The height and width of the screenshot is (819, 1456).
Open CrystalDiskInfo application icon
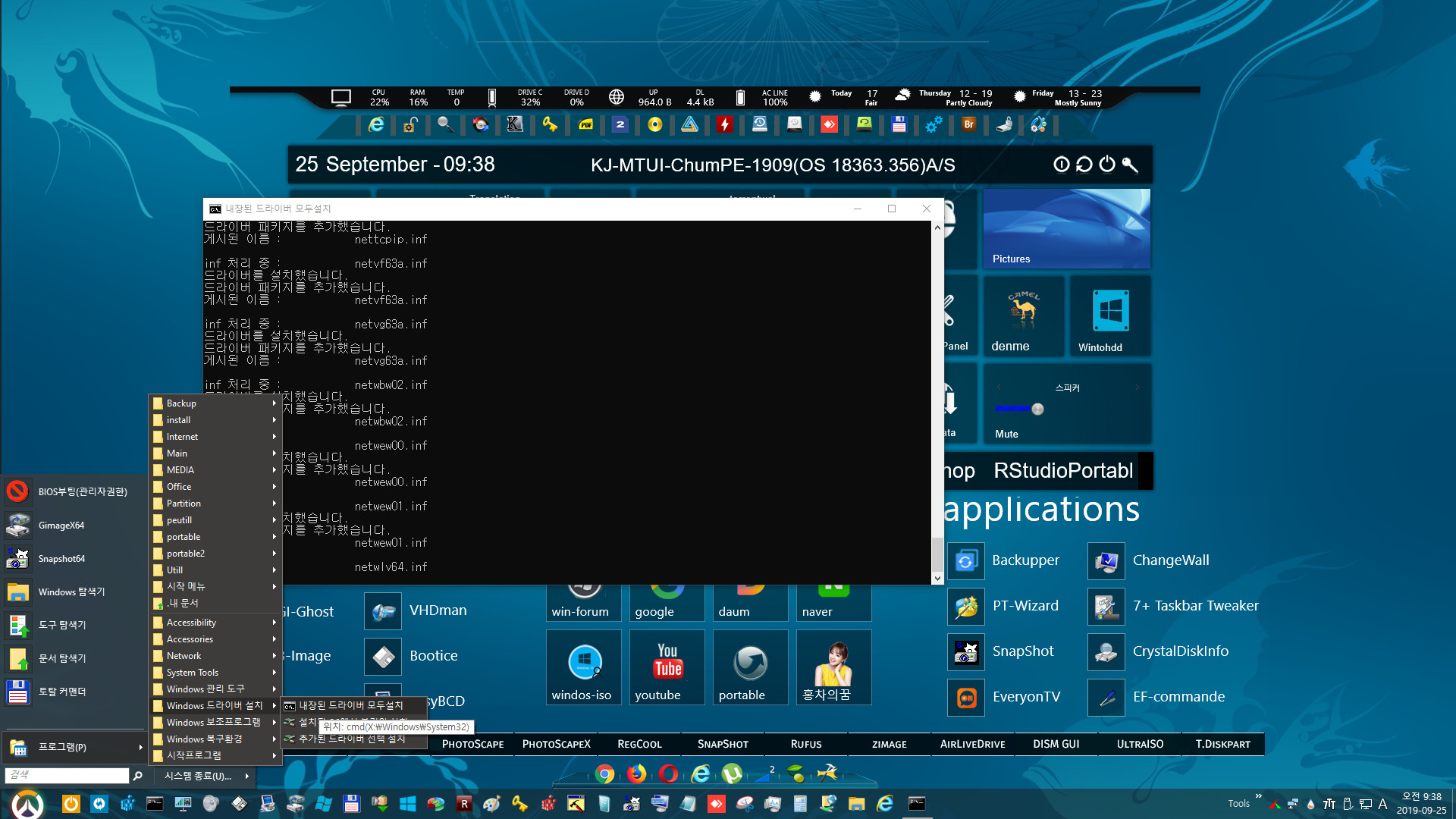coord(1106,652)
